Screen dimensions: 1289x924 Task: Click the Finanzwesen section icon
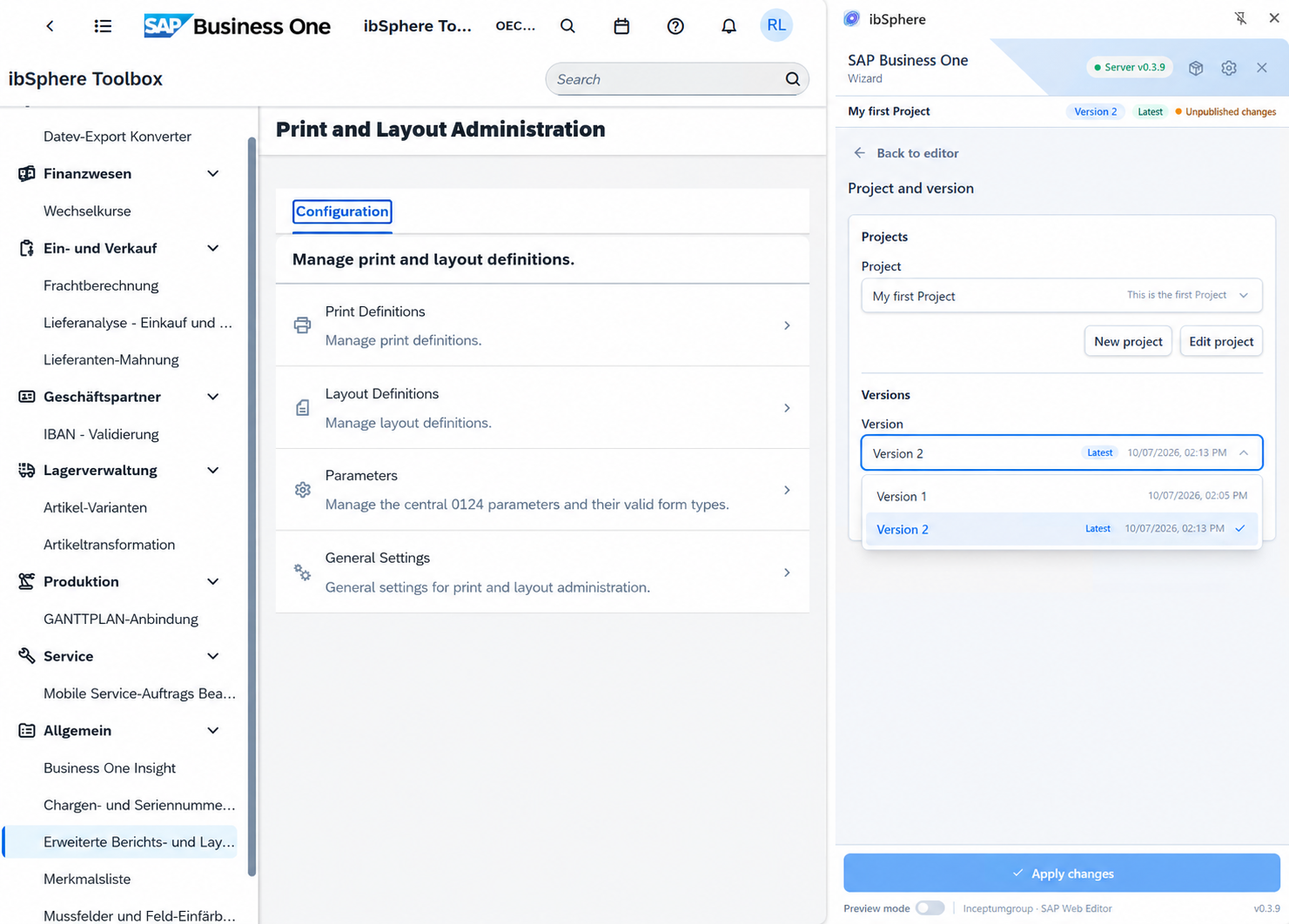[27, 173]
